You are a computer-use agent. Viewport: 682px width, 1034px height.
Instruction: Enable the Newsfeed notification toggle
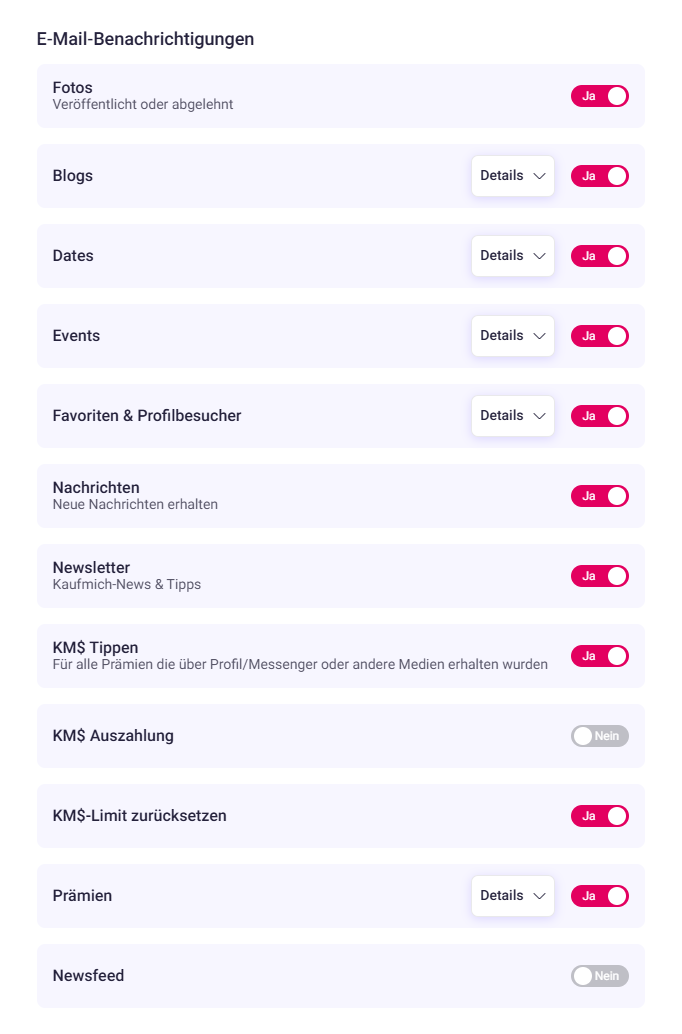pos(600,976)
